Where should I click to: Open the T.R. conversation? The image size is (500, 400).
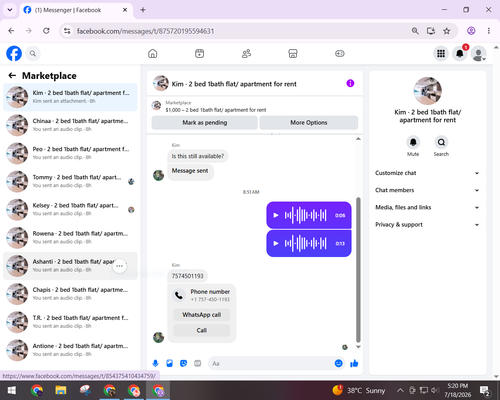point(70,322)
